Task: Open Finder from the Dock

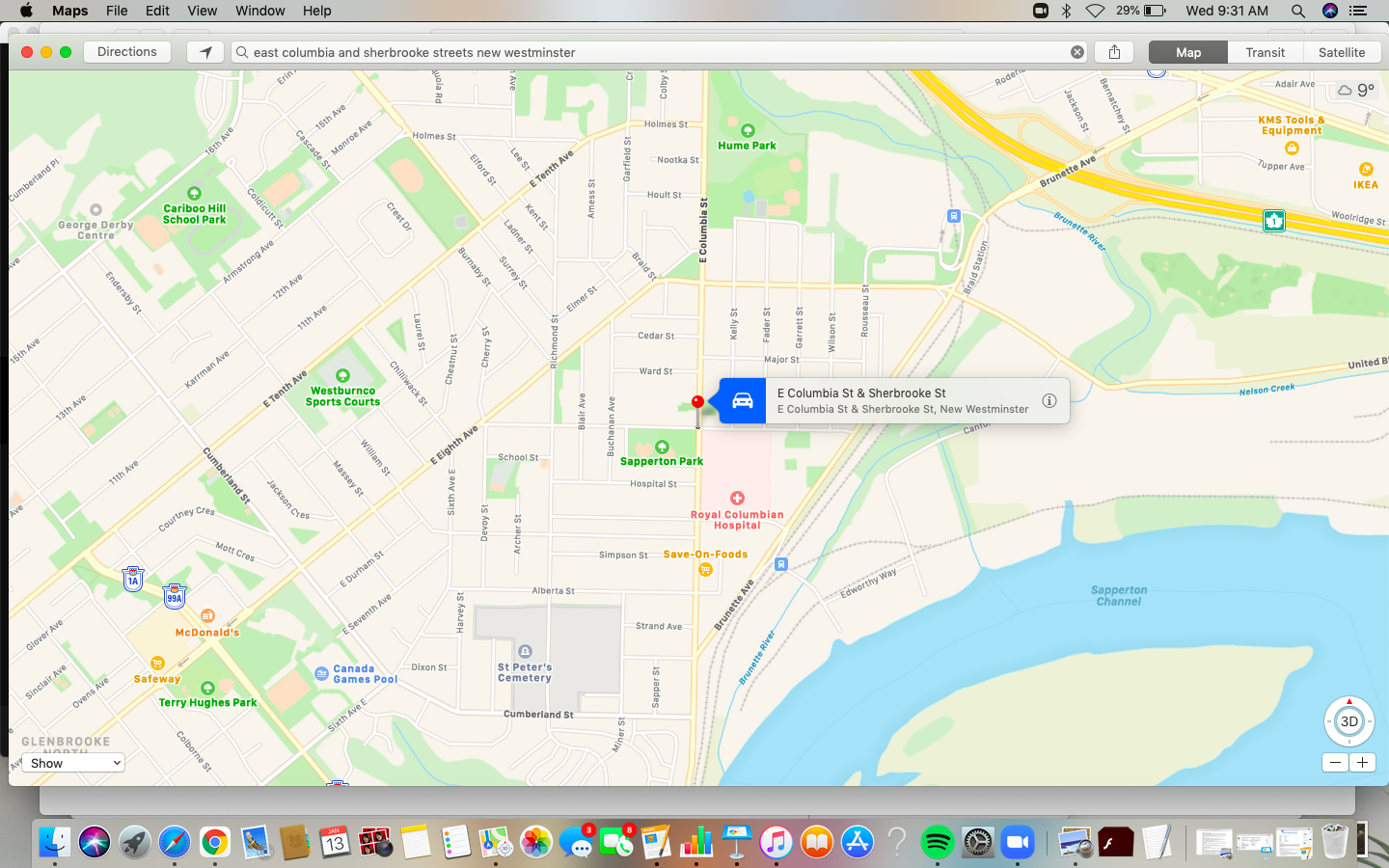Action: point(55,842)
